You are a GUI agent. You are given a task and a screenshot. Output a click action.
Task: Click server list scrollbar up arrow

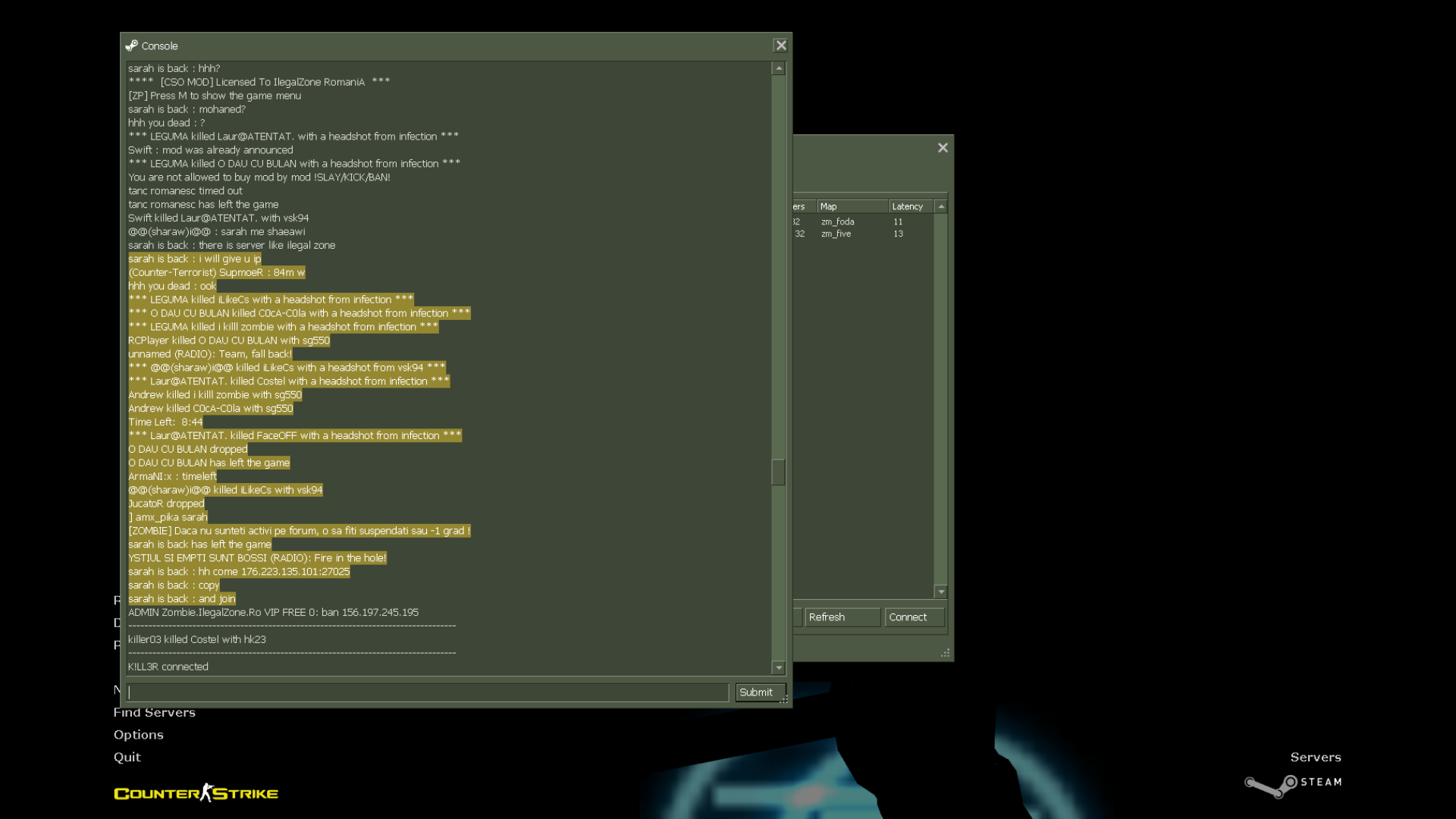[941, 206]
